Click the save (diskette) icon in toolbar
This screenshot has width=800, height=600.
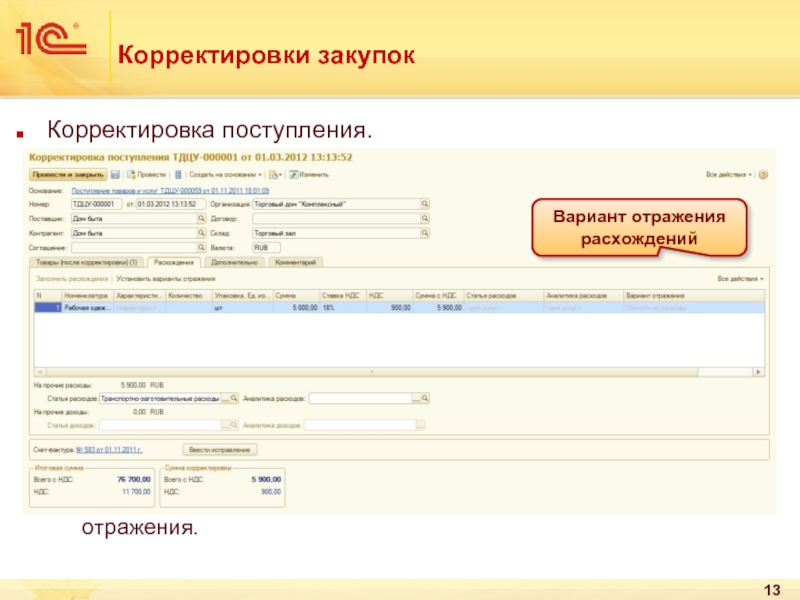pos(115,174)
